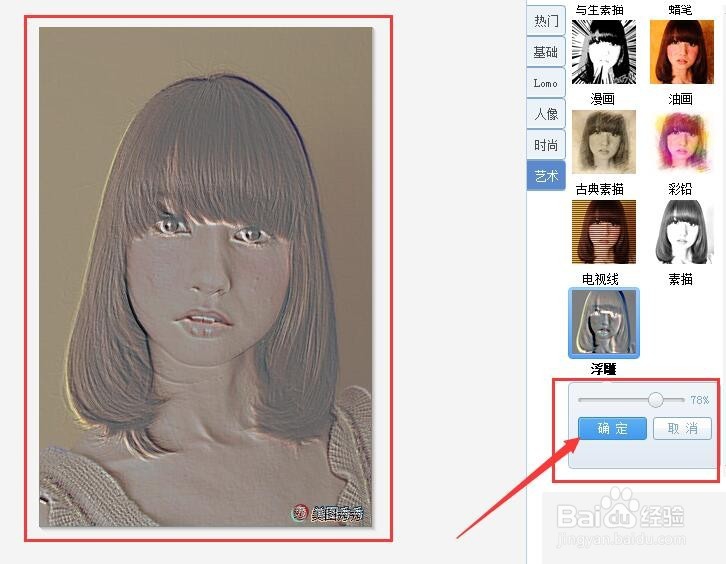The height and width of the screenshot is (564, 726).
Task: Click the 彩铅 label text
Action: point(680,189)
